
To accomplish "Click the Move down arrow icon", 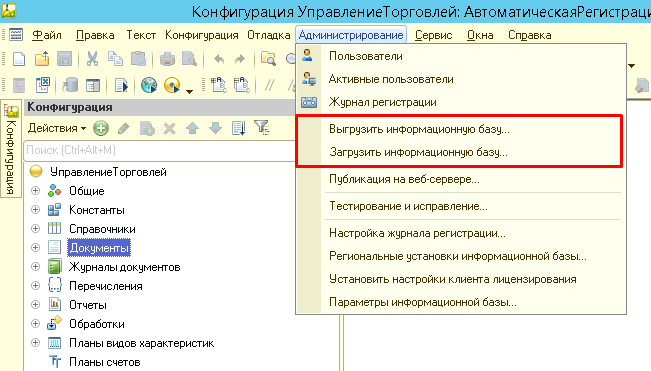I will tap(215, 128).
